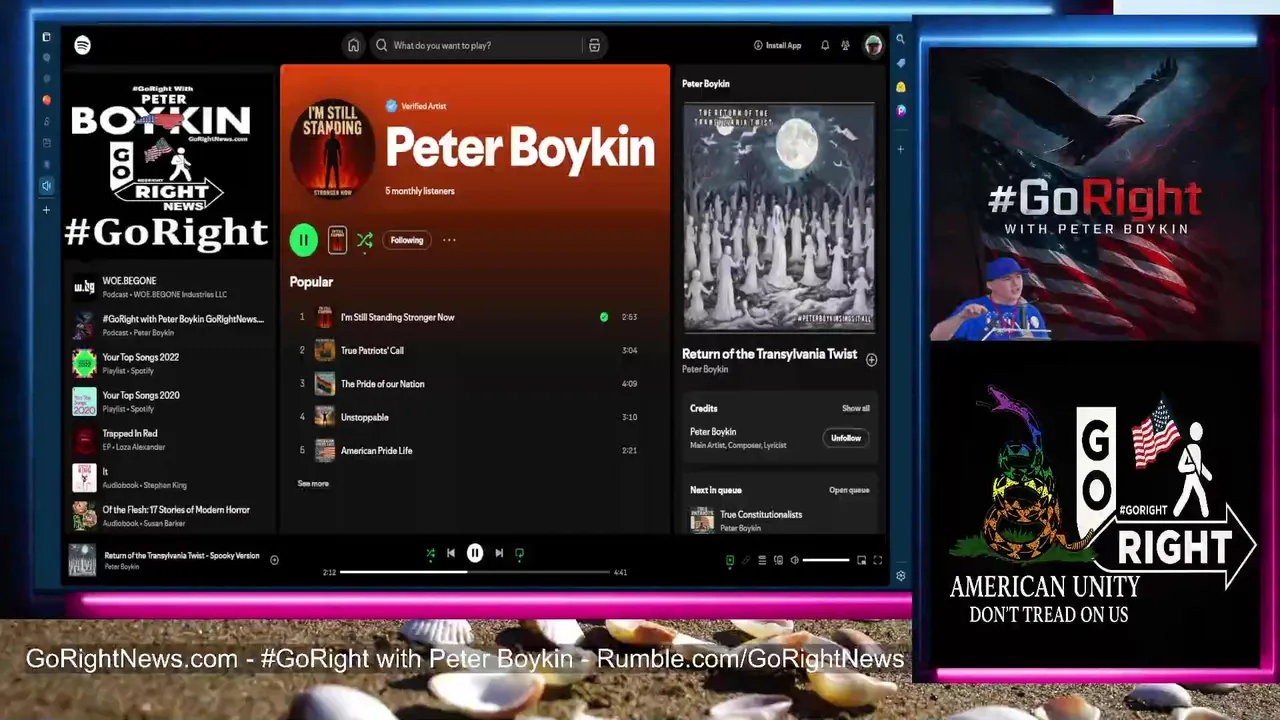
Task: Click 'Show all' credits link
Action: point(856,408)
